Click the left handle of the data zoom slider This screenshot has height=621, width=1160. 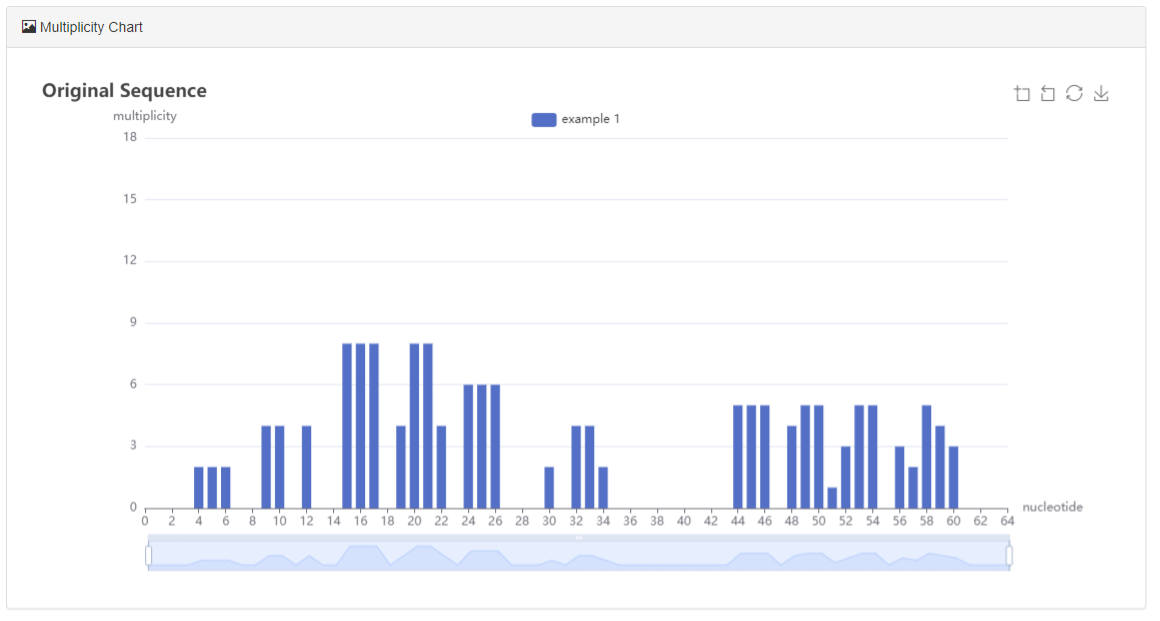[149, 555]
